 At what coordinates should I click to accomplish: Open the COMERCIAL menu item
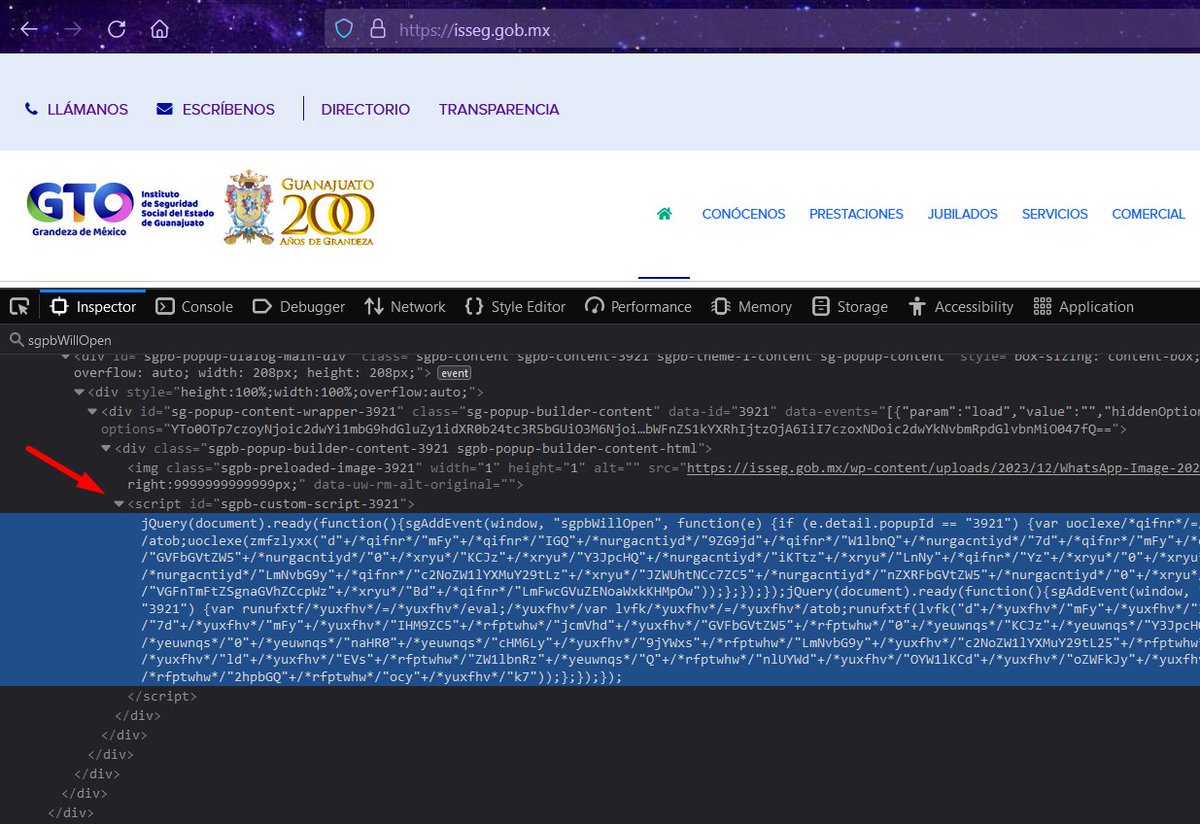tap(1148, 214)
